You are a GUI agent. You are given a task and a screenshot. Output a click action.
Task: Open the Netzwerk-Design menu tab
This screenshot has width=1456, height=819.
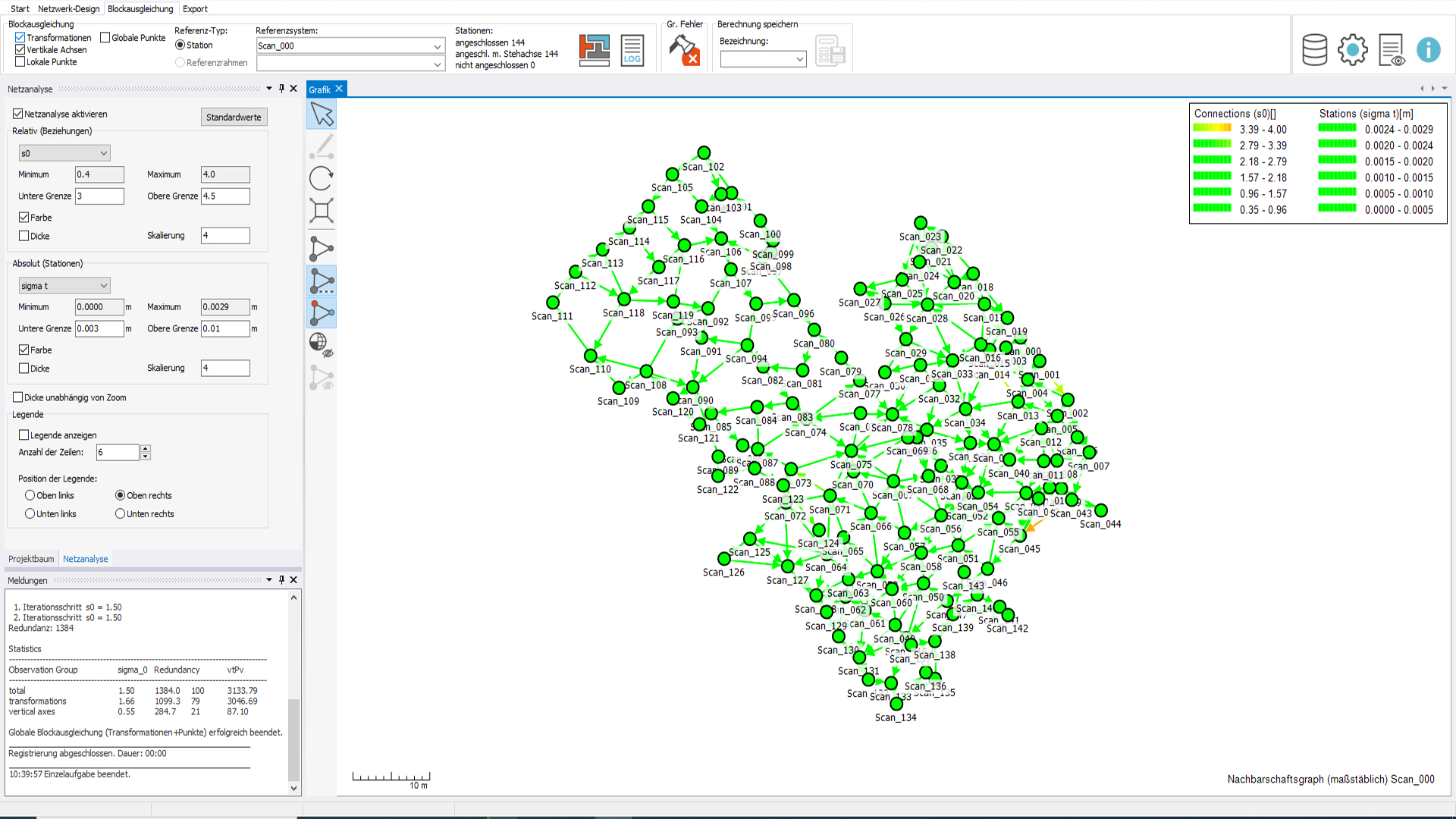pyautogui.click(x=68, y=9)
